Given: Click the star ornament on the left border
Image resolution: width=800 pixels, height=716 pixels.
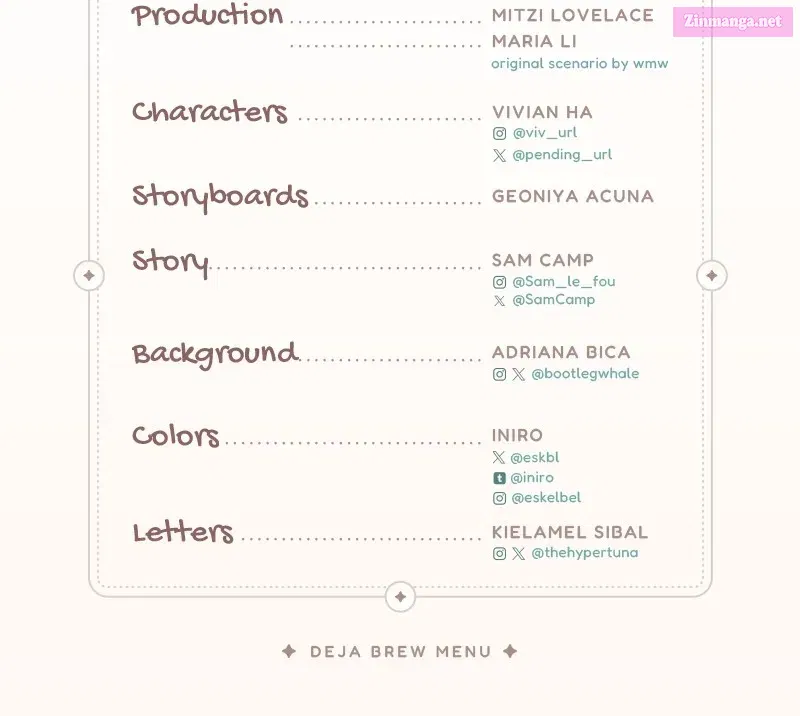Looking at the screenshot, I should (x=89, y=276).
